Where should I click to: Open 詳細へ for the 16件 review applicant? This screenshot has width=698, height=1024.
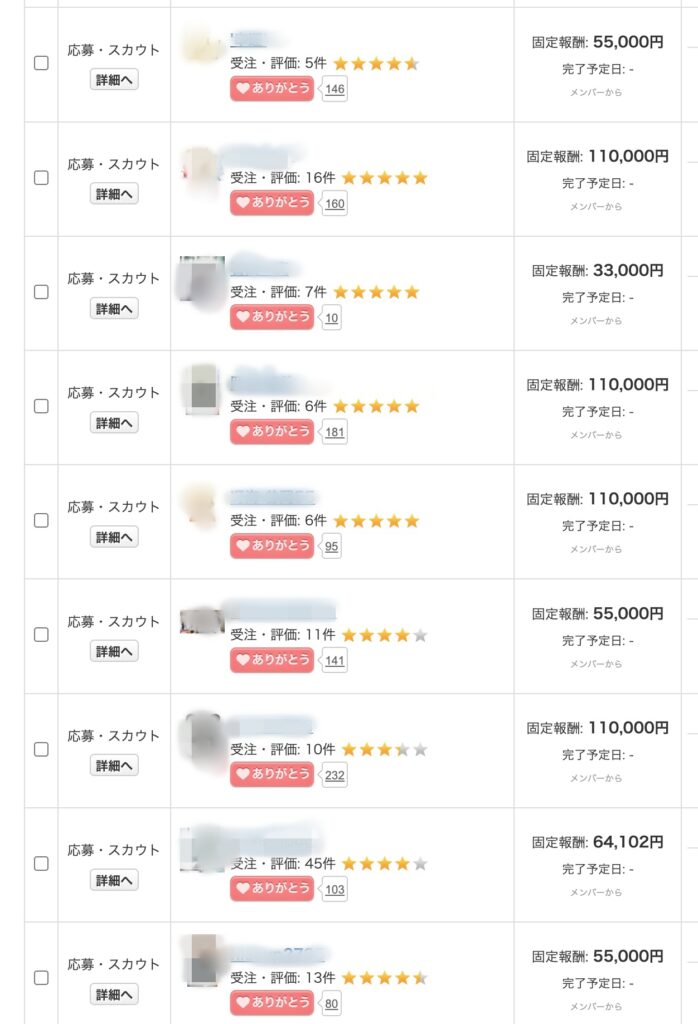115,194
